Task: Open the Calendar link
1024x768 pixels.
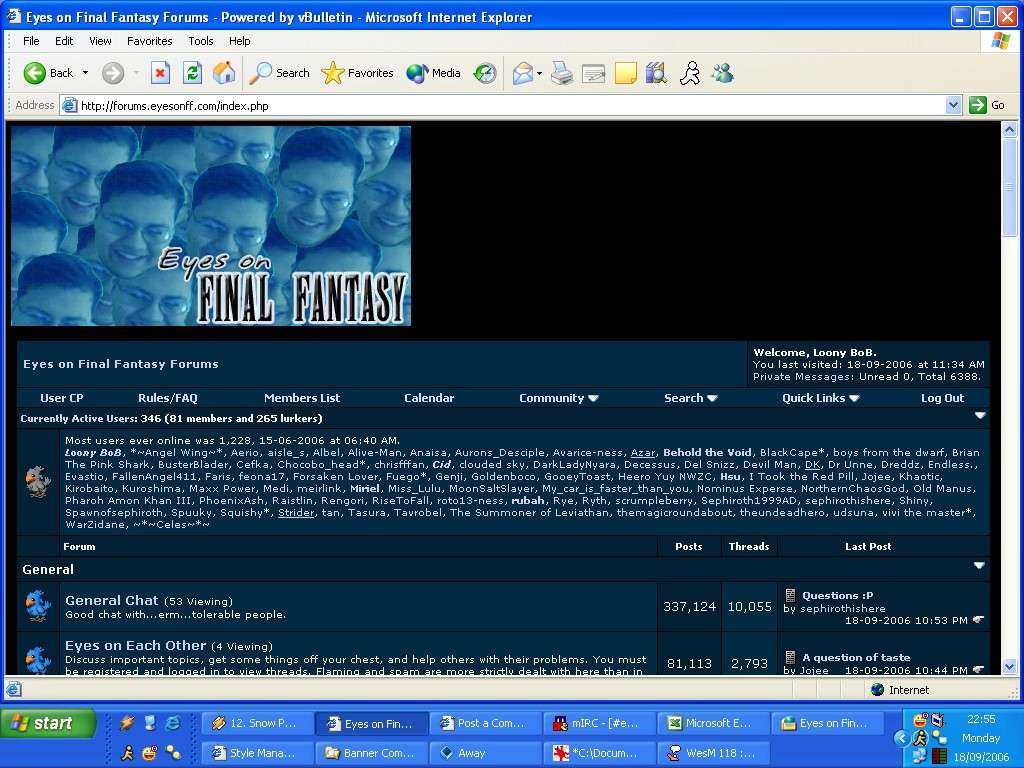Action: (x=429, y=398)
